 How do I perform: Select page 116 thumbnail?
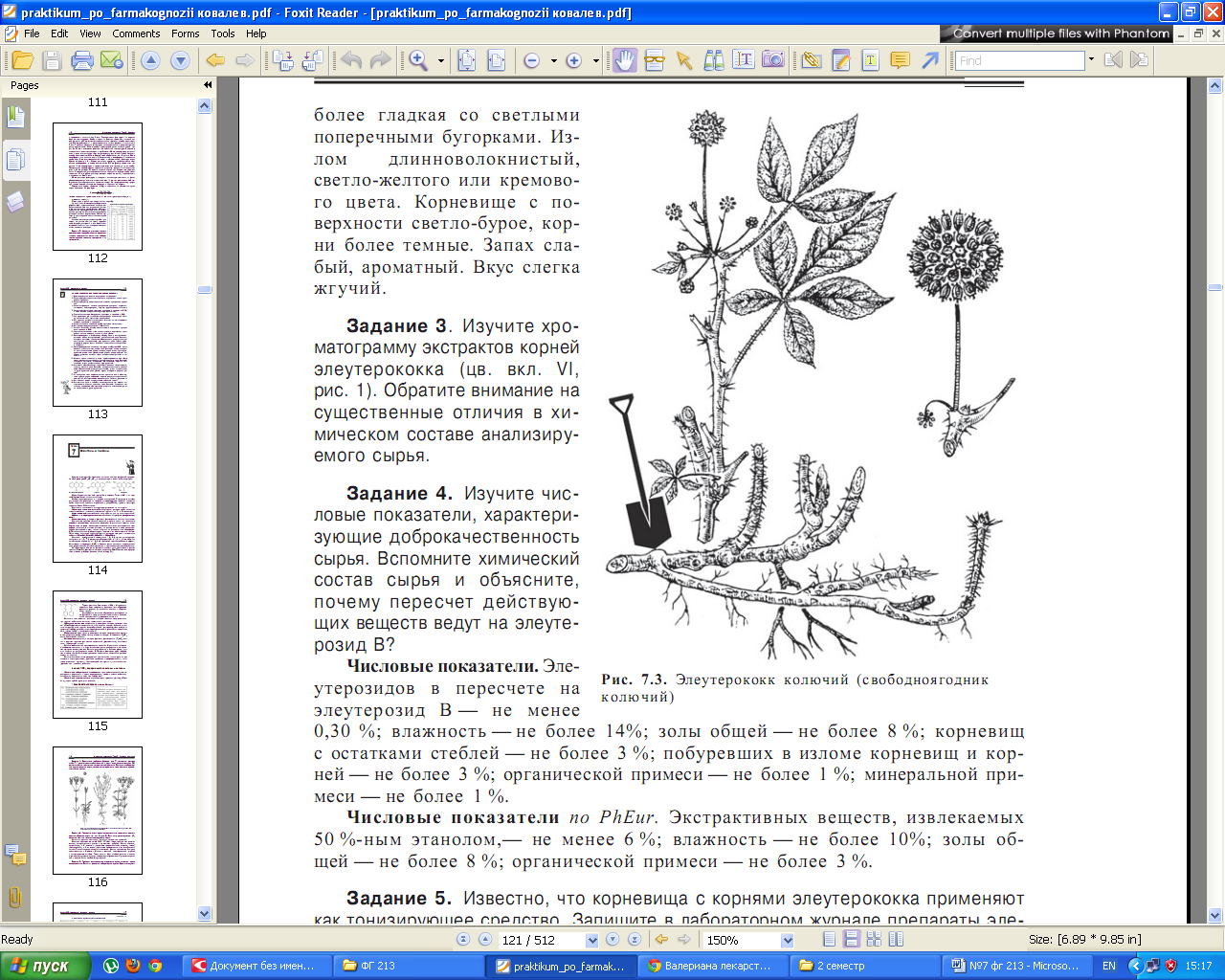tap(98, 811)
